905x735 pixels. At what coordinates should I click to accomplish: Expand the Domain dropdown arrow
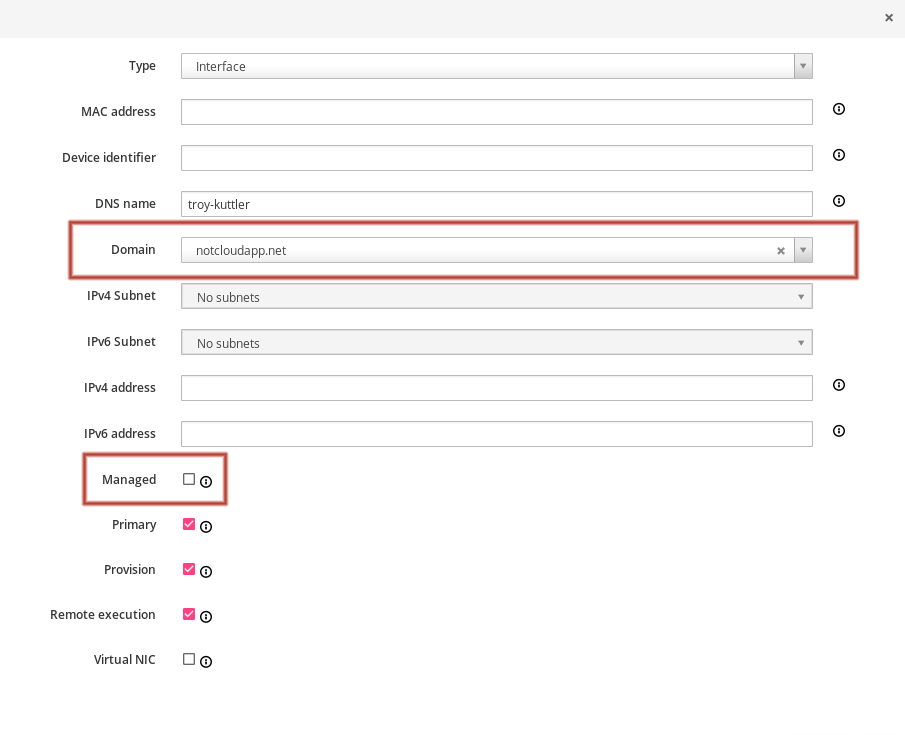click(x=803, y=250)
